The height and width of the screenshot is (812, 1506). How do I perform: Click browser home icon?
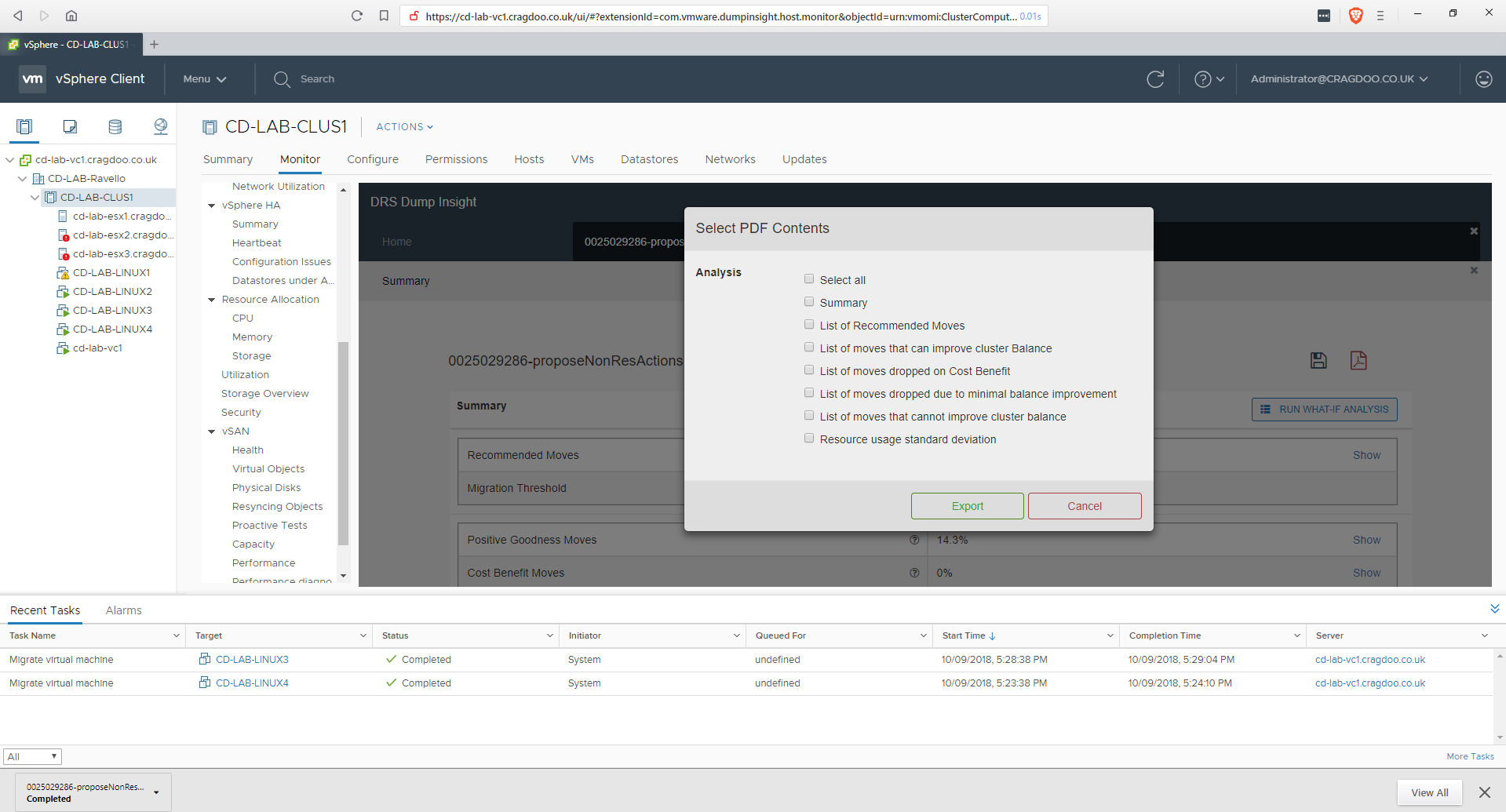(x=71, y=16)
